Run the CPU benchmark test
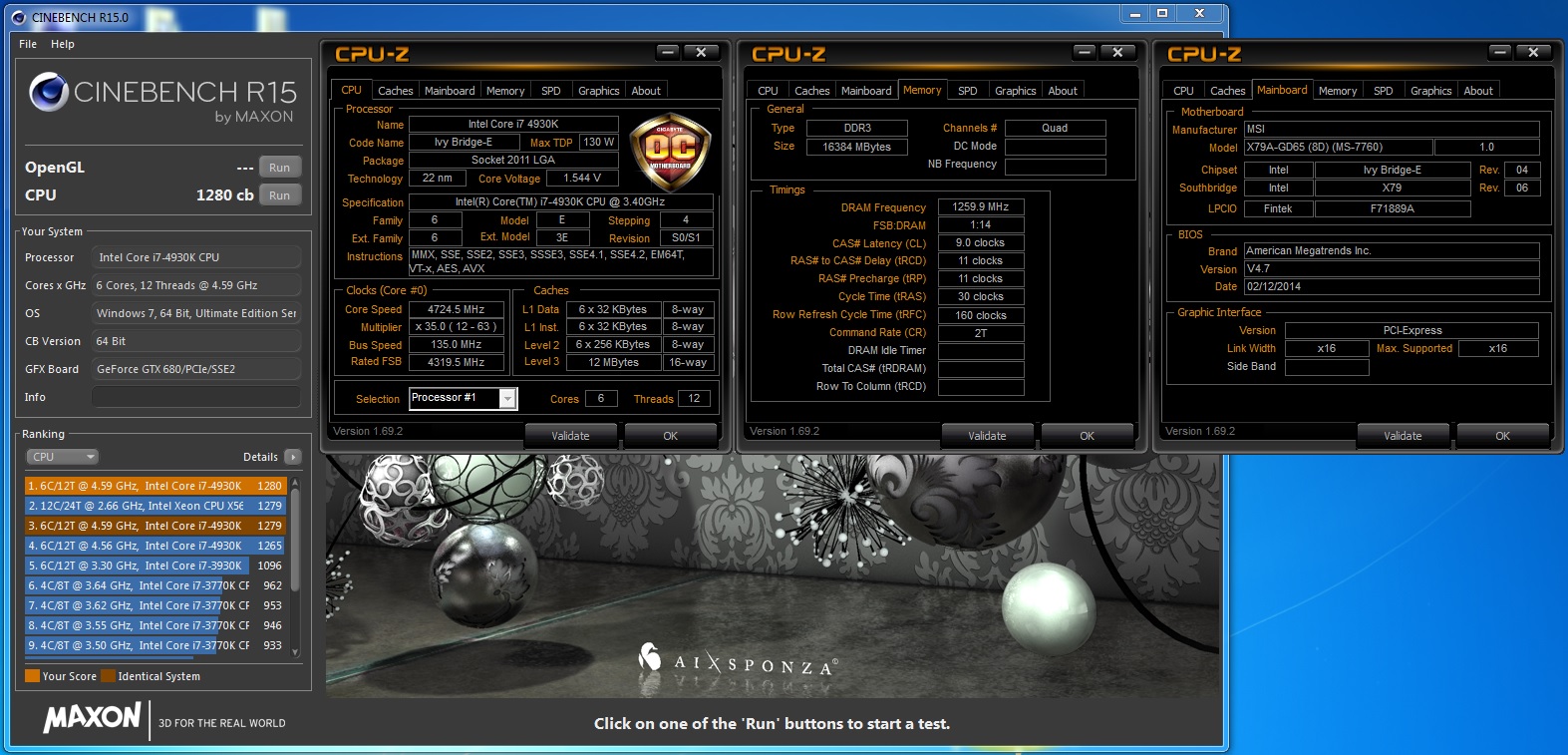1568x755 pixels. (x=280, y=195)
